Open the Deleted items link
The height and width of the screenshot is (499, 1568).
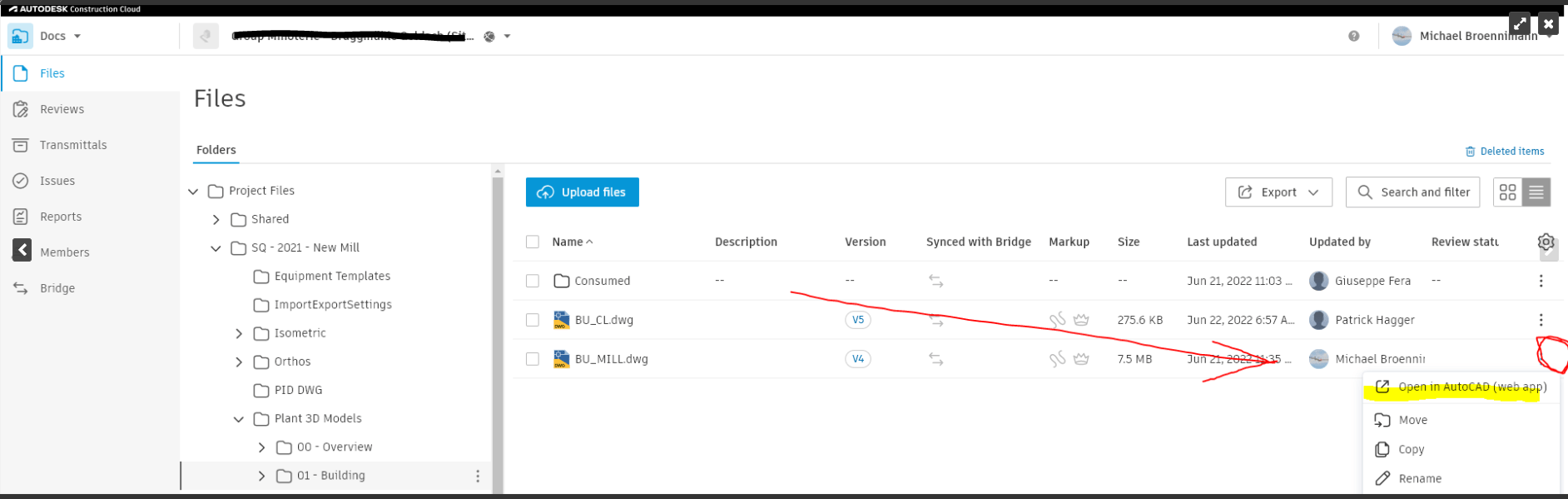1505,152
